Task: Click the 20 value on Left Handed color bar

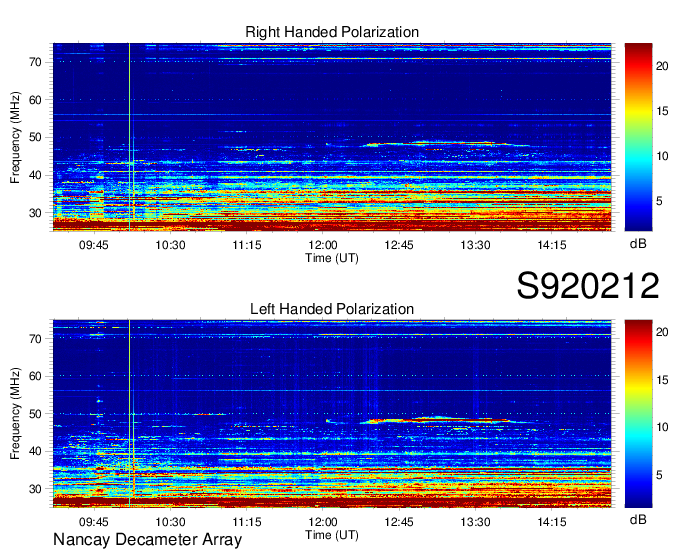Action: (x=662, y=332)
